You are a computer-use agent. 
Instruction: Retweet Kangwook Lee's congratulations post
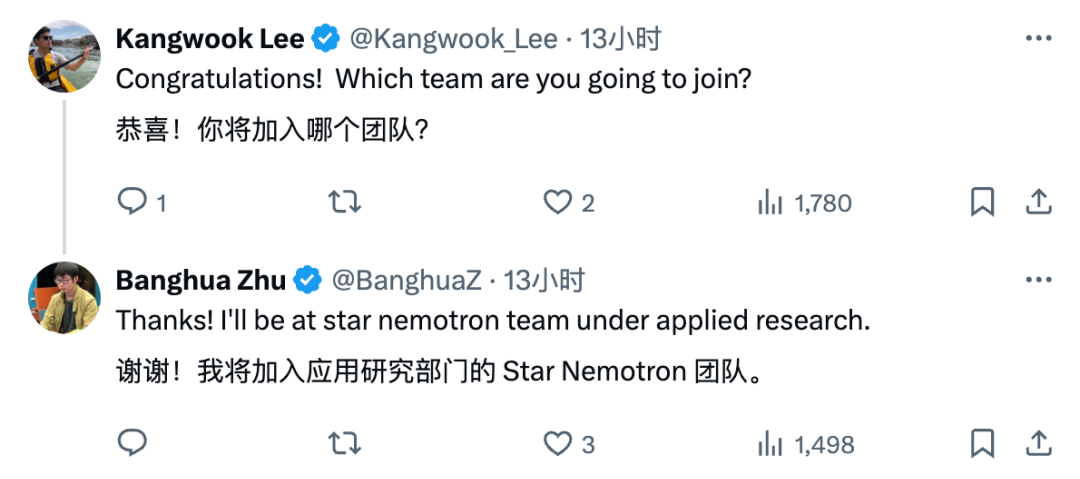coord(344,203)
